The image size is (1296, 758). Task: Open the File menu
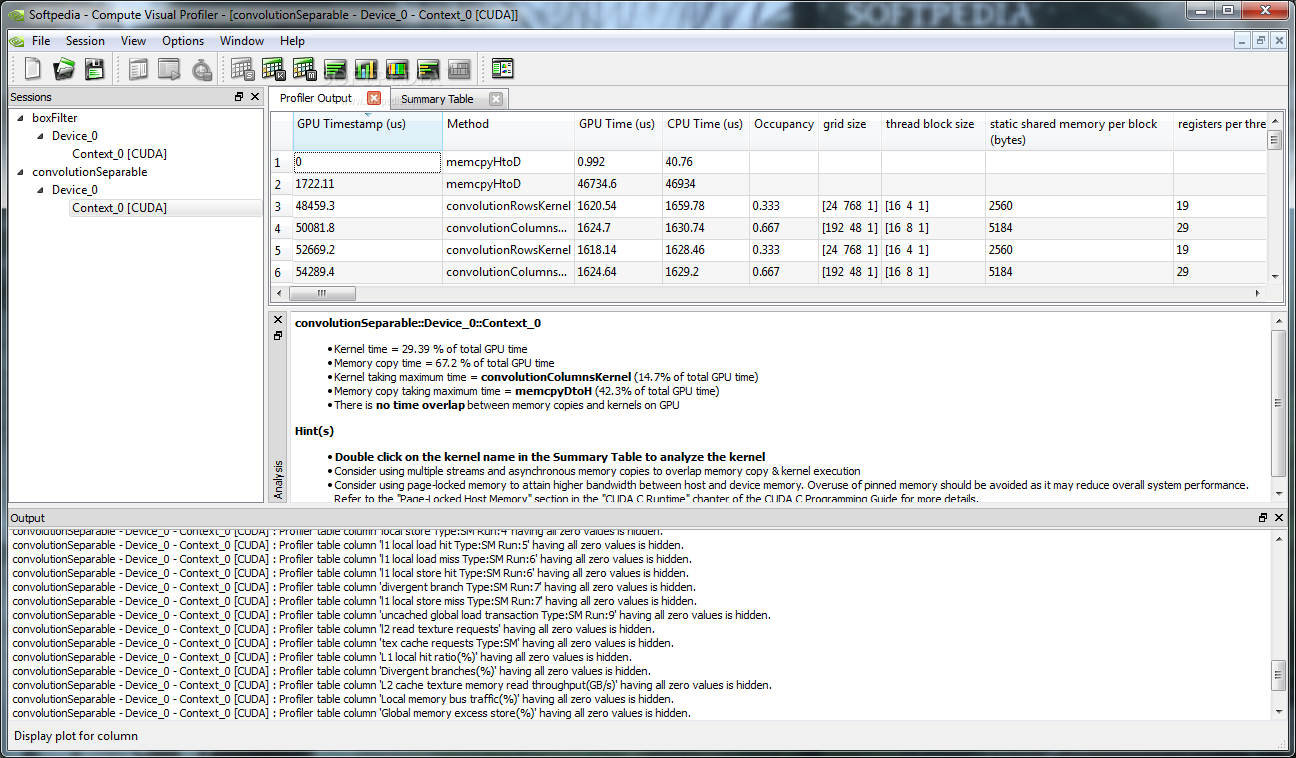[x=41, y=41]
